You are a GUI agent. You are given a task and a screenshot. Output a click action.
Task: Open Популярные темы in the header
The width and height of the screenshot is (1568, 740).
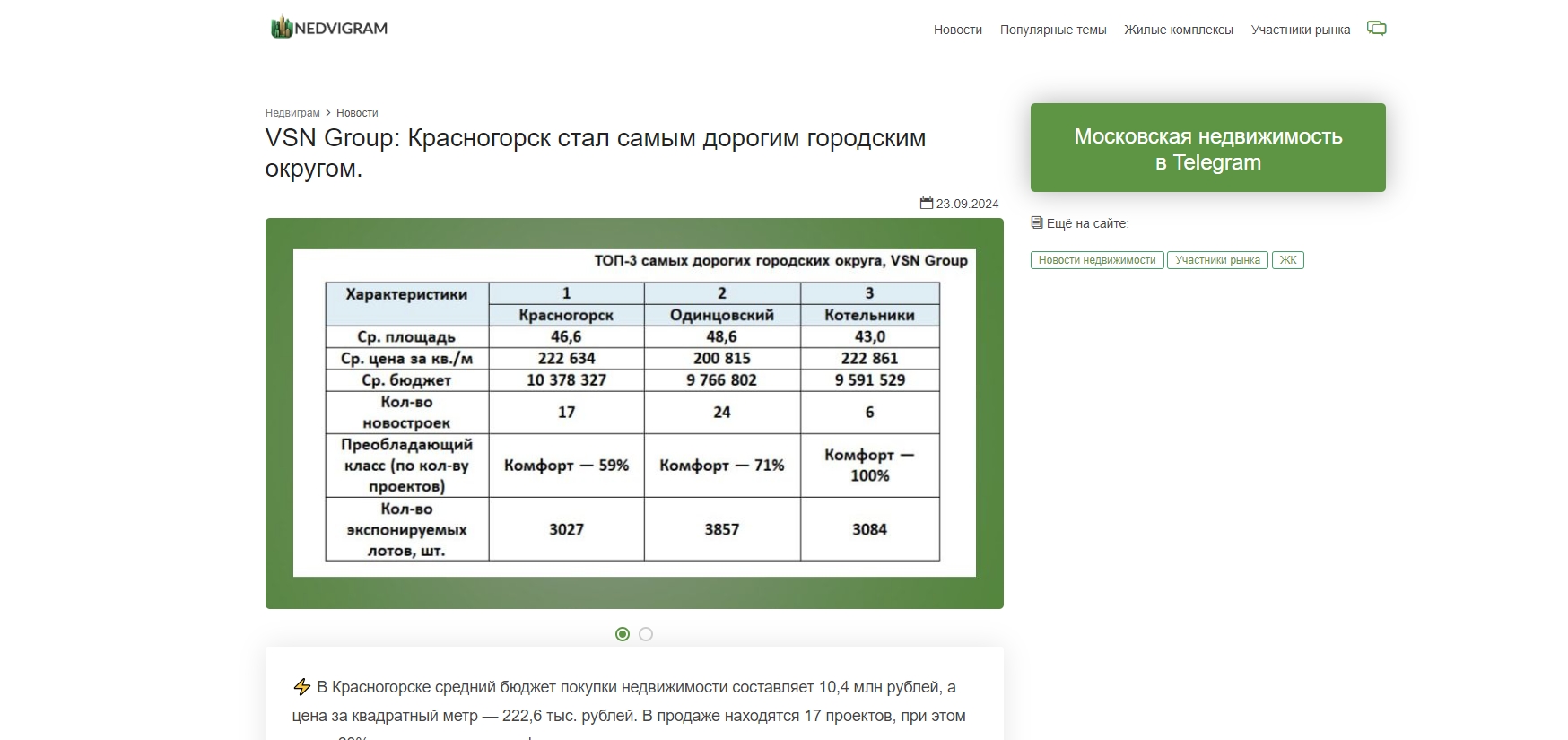point(1053,30)
